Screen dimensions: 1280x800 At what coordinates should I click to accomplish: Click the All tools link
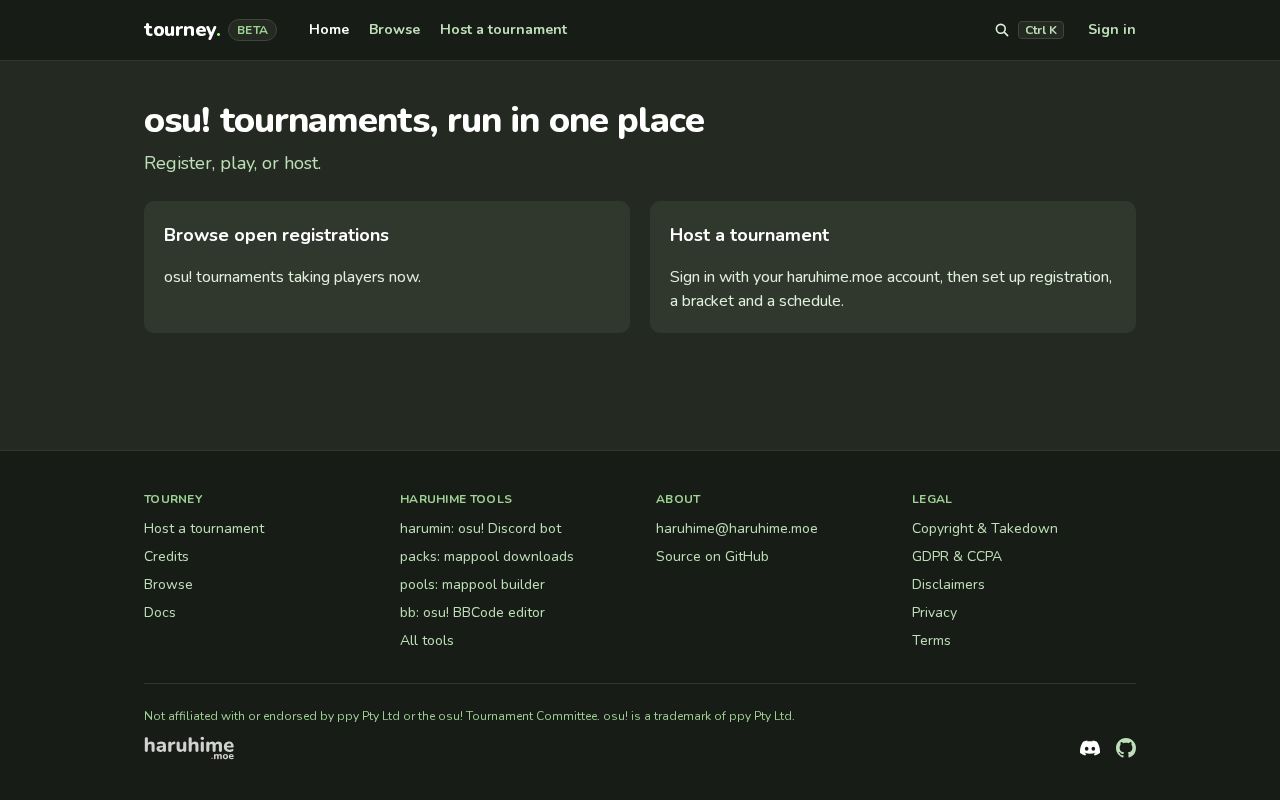click(x=427, y=640)
